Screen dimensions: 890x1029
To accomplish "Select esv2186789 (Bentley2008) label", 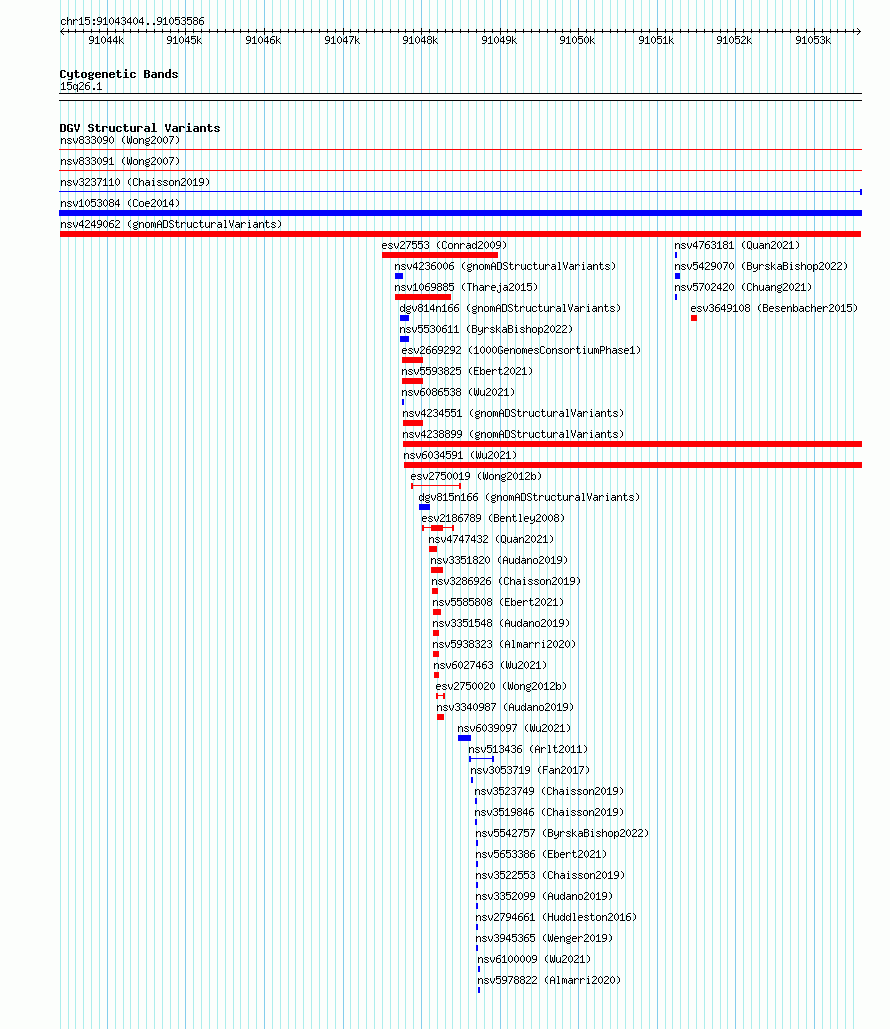I will pos(493,518).
